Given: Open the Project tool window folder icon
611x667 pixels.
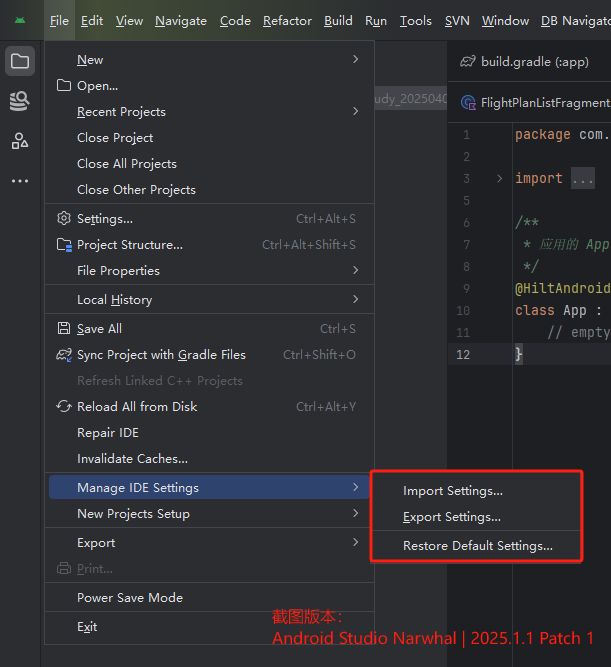Looking at the screenshot, I should tap(20, 61).
